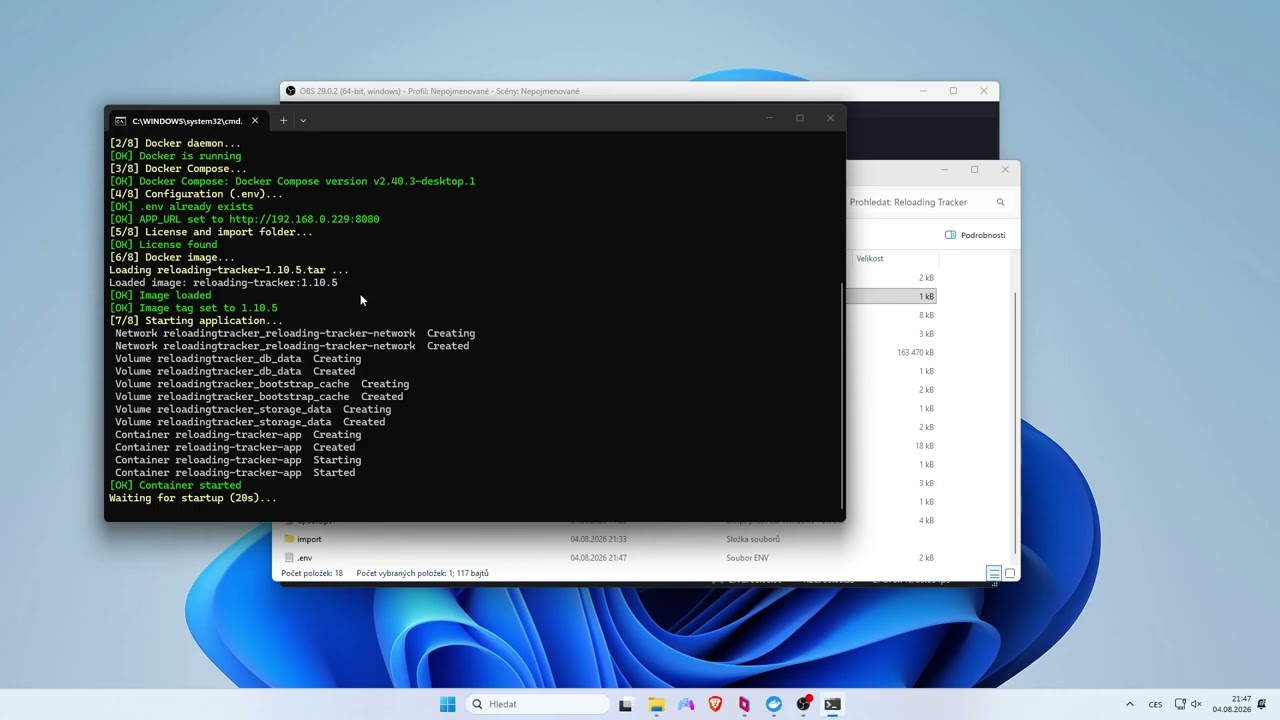Show hidden system tray icons
Viewport: 1280px width, 720px height.
click(x=1130, y=704)
